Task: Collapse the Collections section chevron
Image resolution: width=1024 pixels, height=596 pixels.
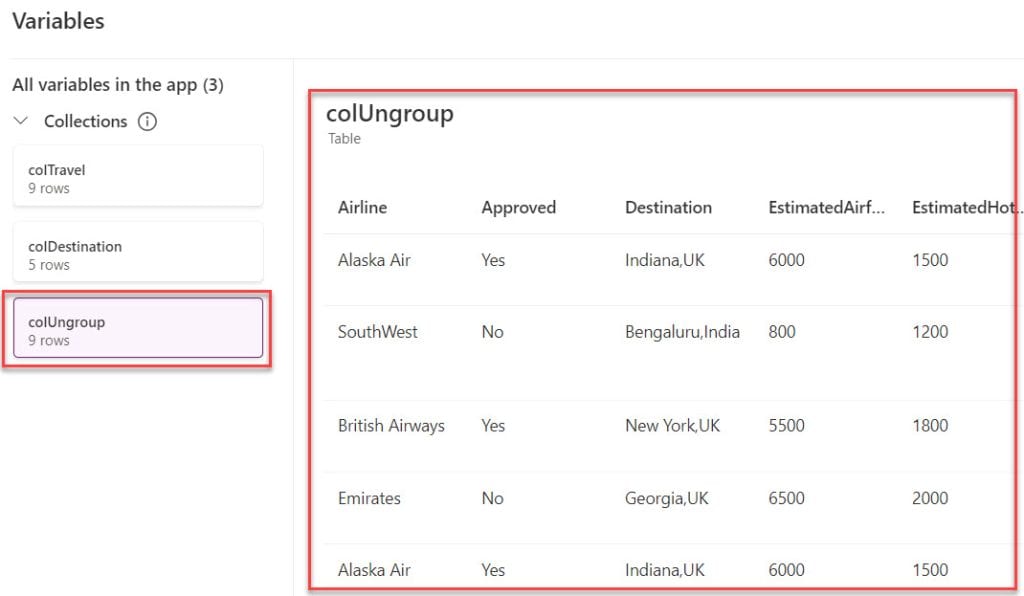Action: tap(21, 121)
